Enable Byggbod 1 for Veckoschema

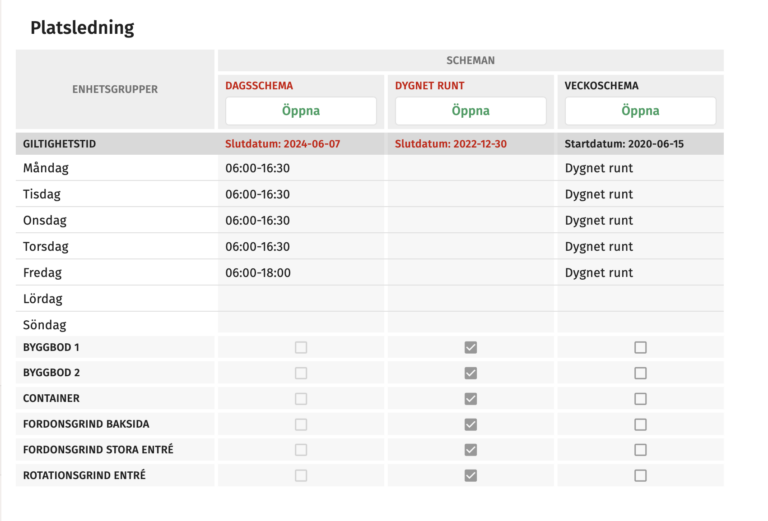pyautogui.click(x=640, y=348)
